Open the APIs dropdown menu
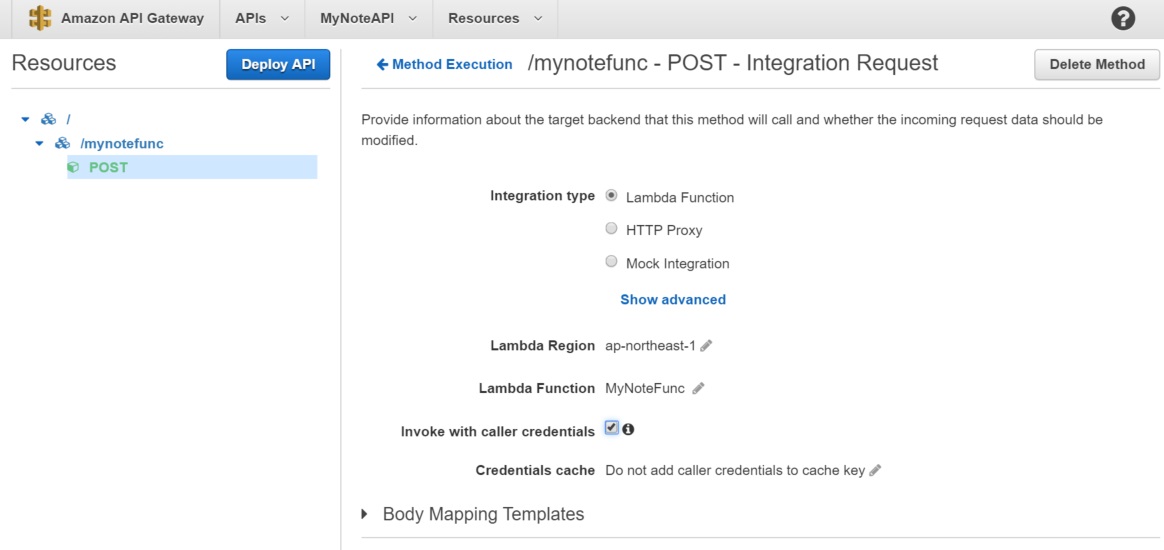 [262, 19]
